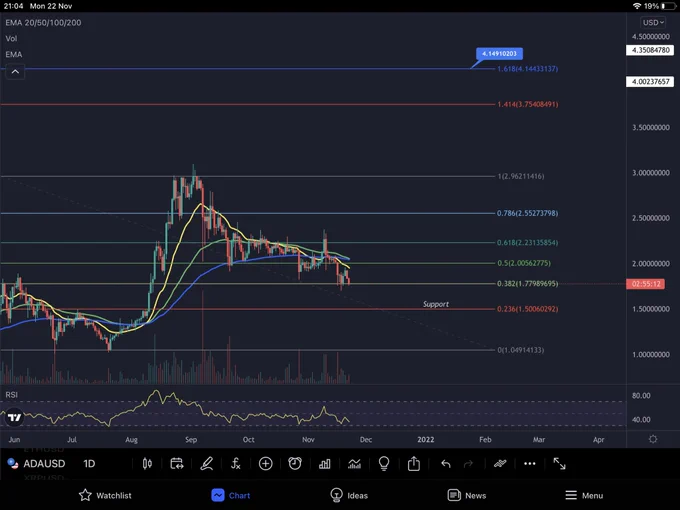
Task: Switch to the Watchlist tab
Action: tap(105, 495)
